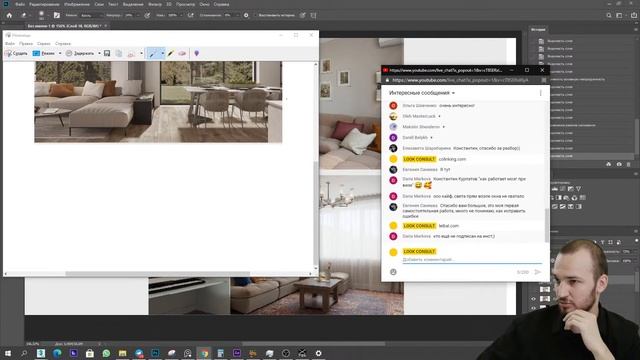Viewport: 640px width, 360px height.
Task: Delete current state trash icon in History panel
Action: tap(629, 164)
